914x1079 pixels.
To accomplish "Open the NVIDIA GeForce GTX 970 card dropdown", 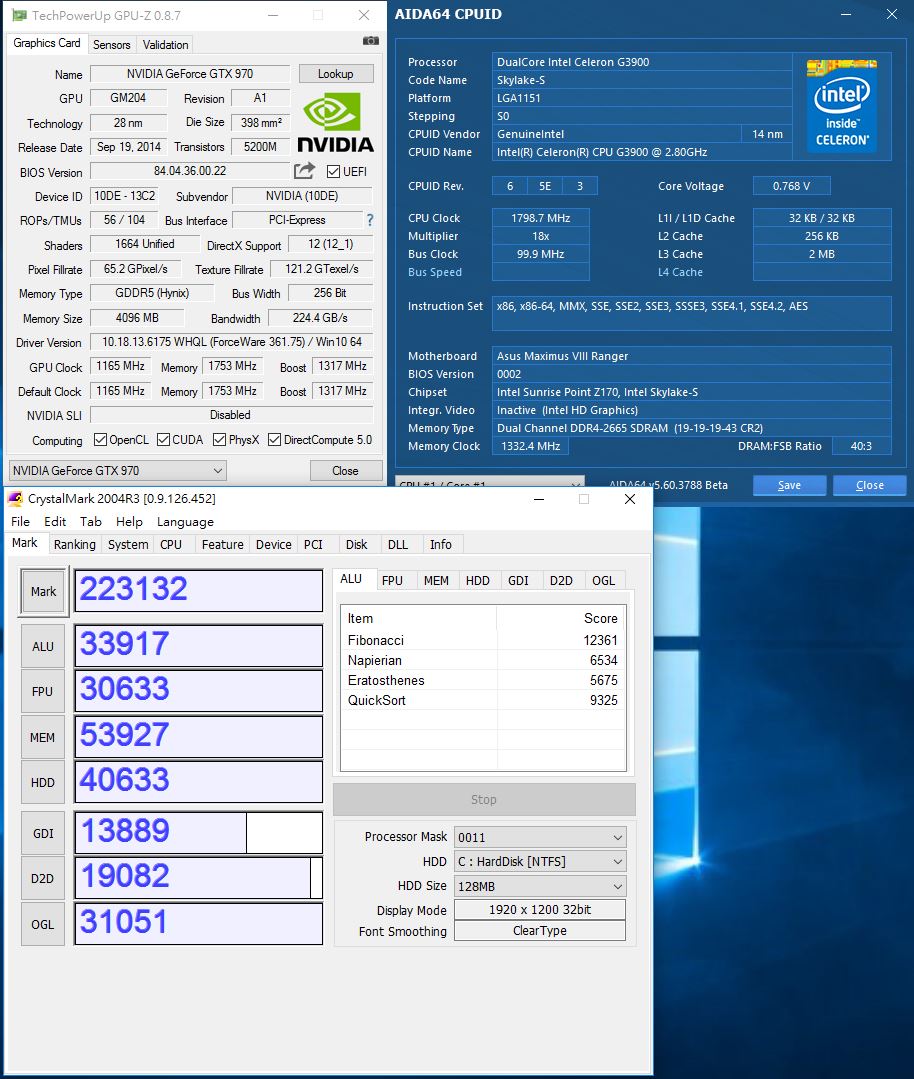I will click(x=118, y=471).
